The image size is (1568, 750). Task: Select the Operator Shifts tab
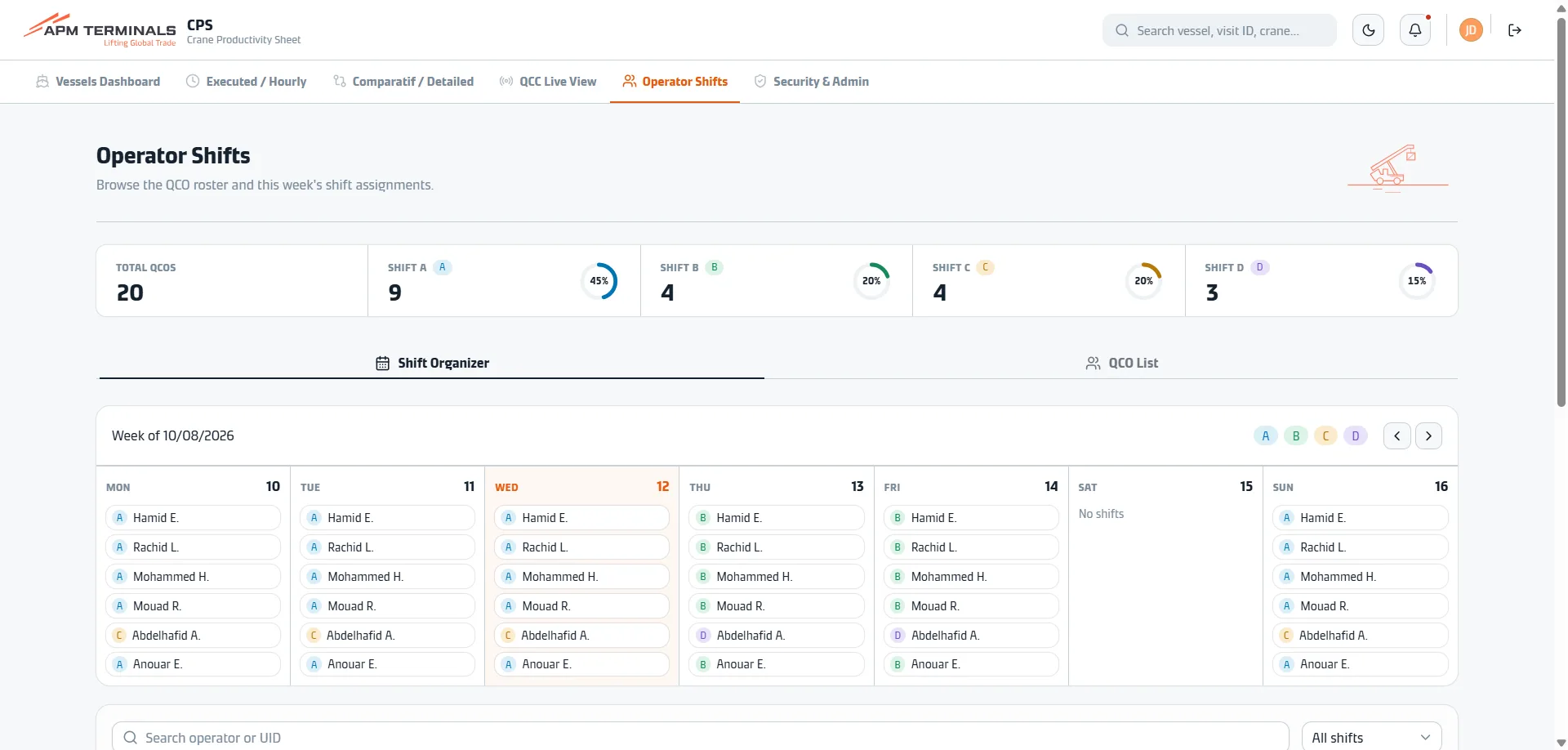(675, 82)
